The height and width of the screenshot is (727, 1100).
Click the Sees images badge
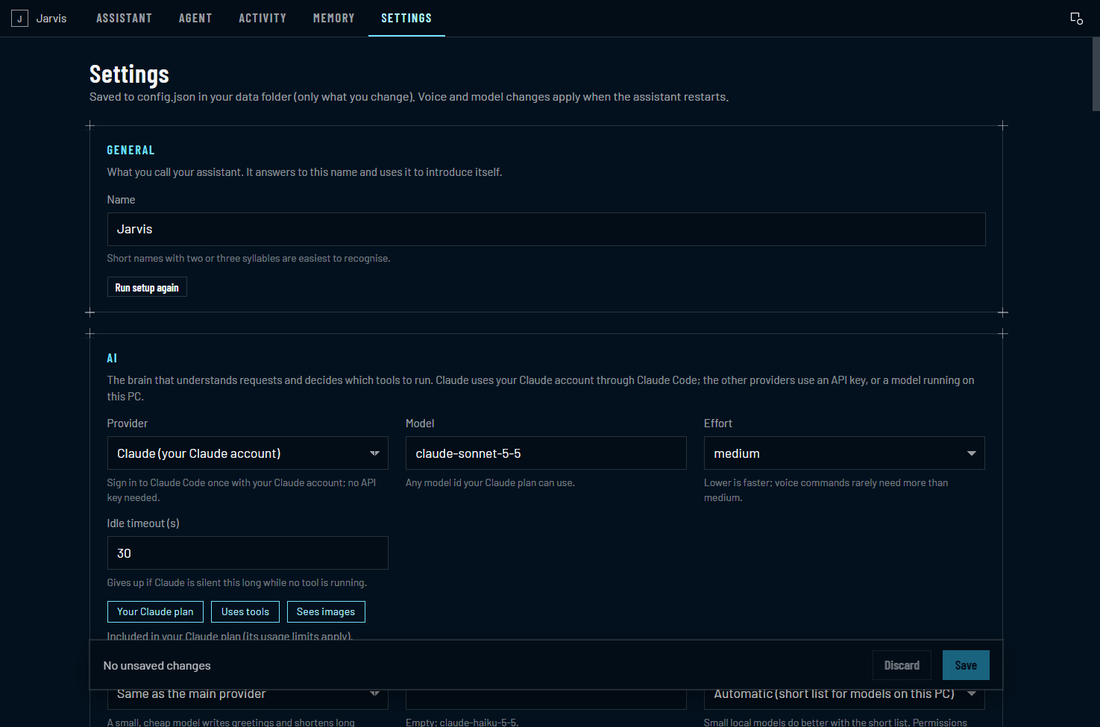[x=326, y=612]
